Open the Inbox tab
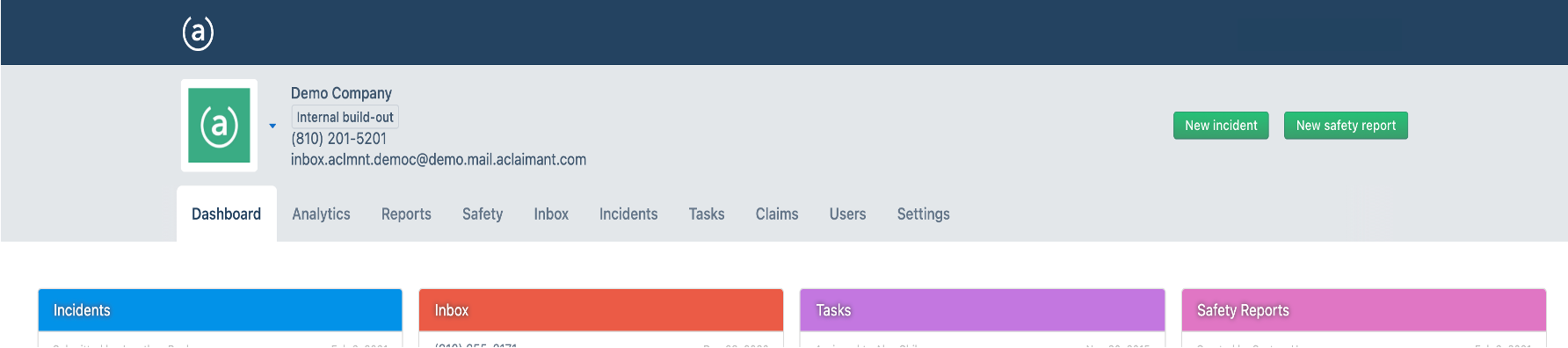 coord(551,214)
